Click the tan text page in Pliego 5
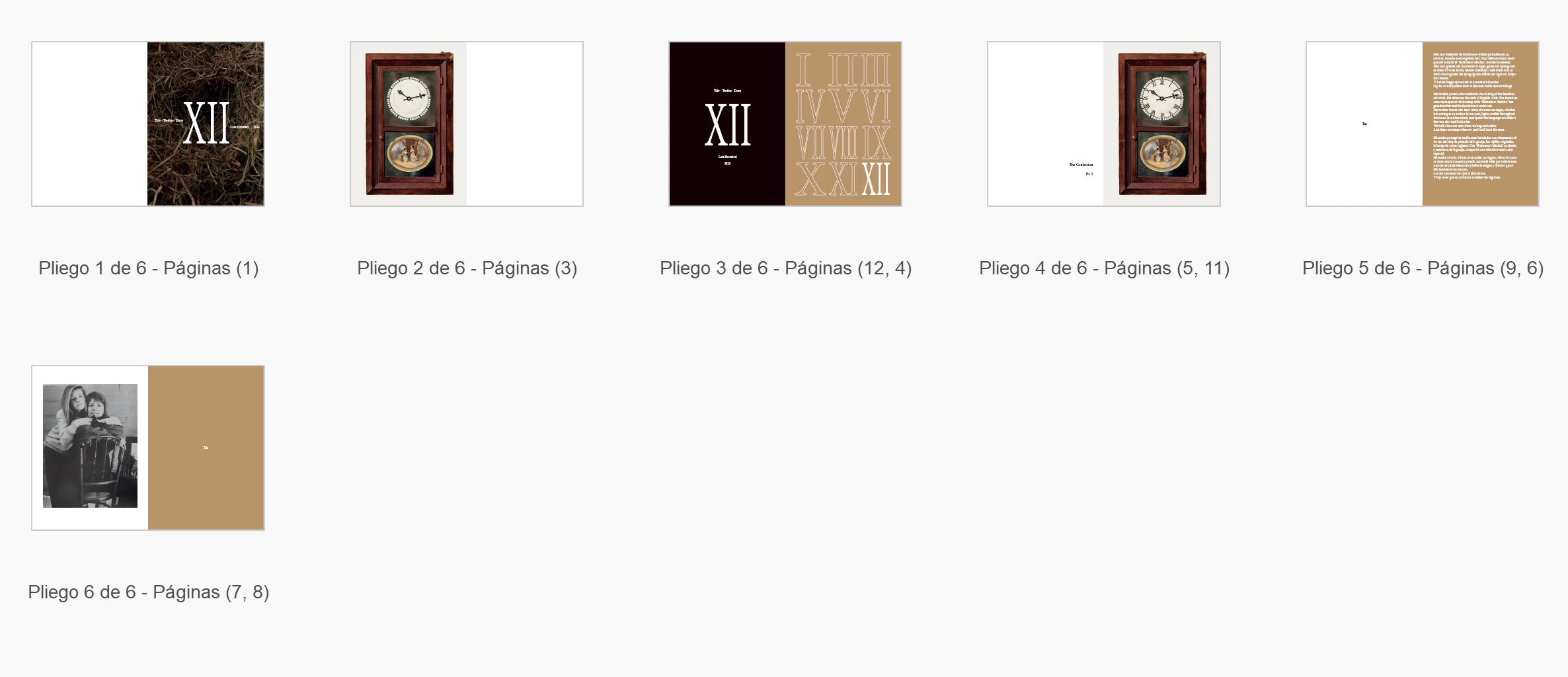The width and height of the screenshot is (1568, 677). [1481, 124]
